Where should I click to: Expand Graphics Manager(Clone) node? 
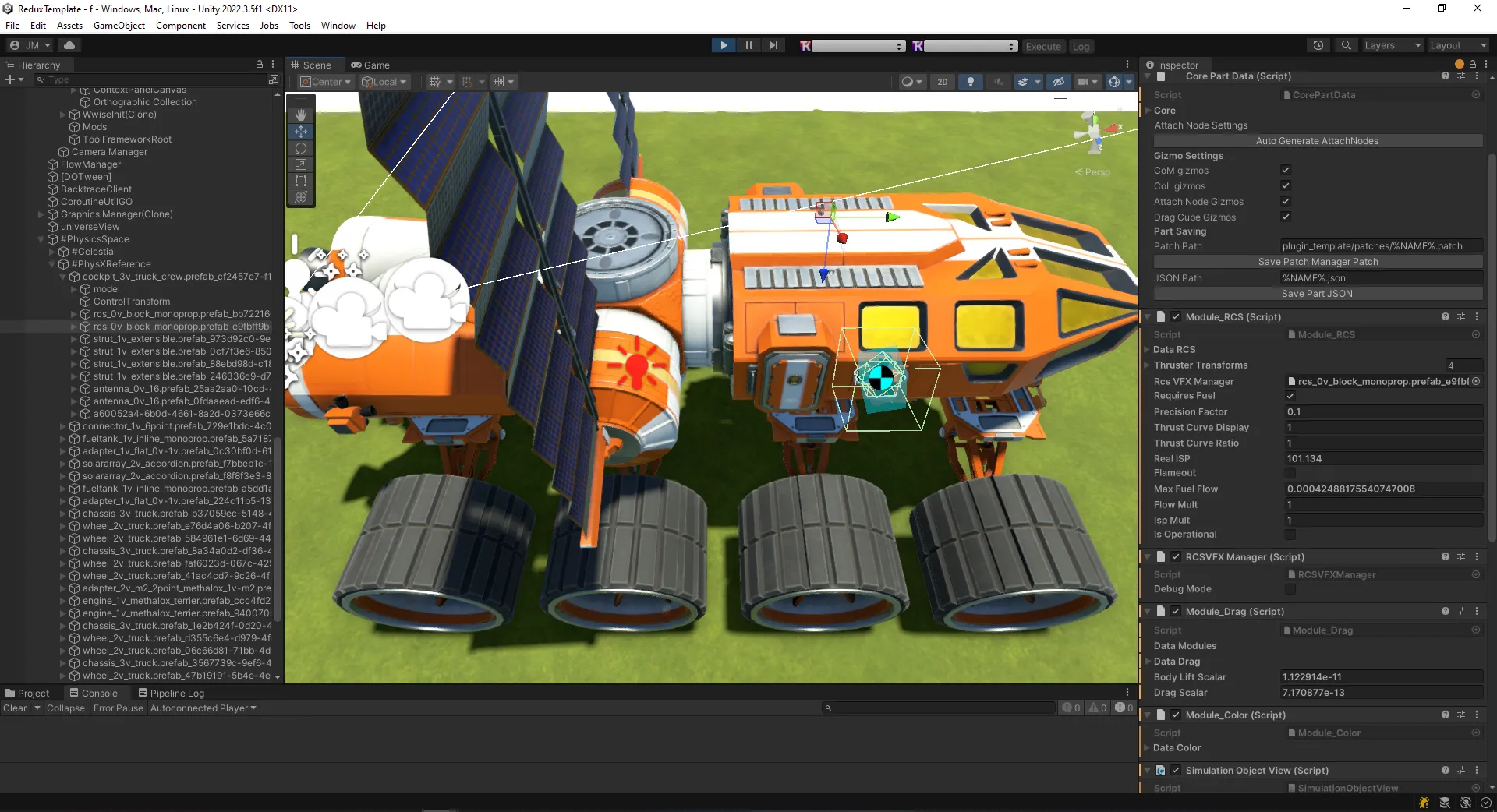click(41, 214)
